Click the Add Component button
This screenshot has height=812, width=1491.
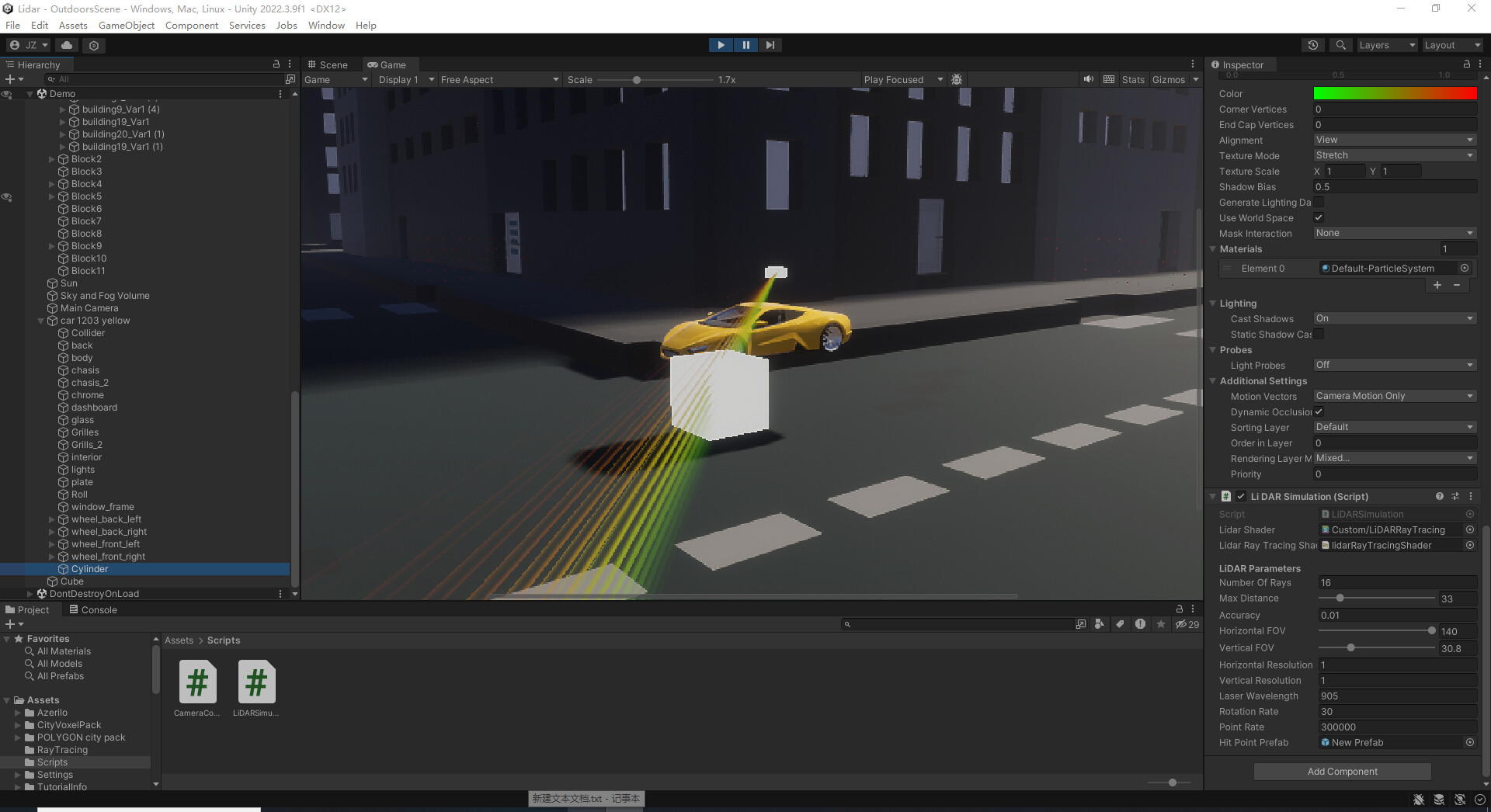[x=1342, y=772]
